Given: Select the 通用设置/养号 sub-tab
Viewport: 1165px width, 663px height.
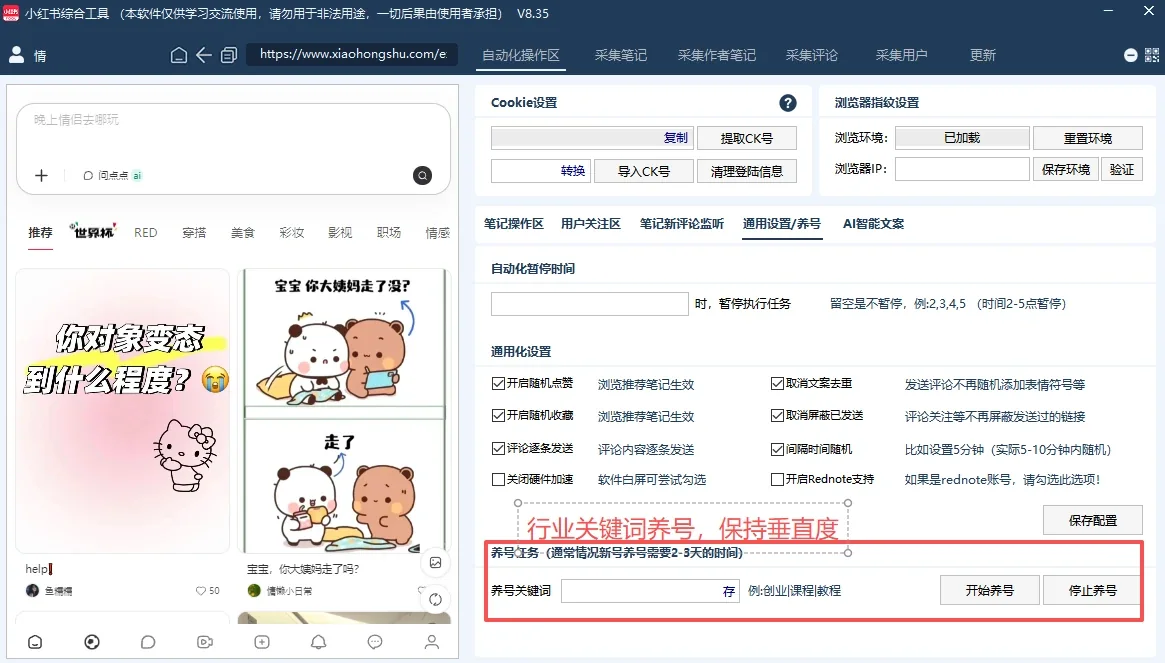Looking at the screenshot, I should tap(782, 224).
